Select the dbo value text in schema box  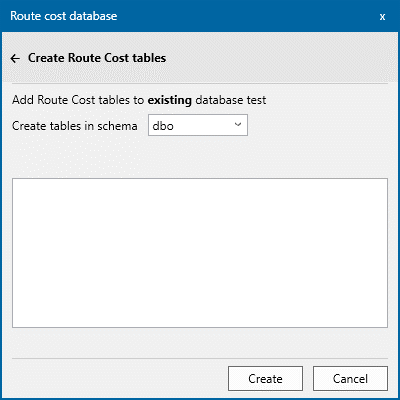163,126
